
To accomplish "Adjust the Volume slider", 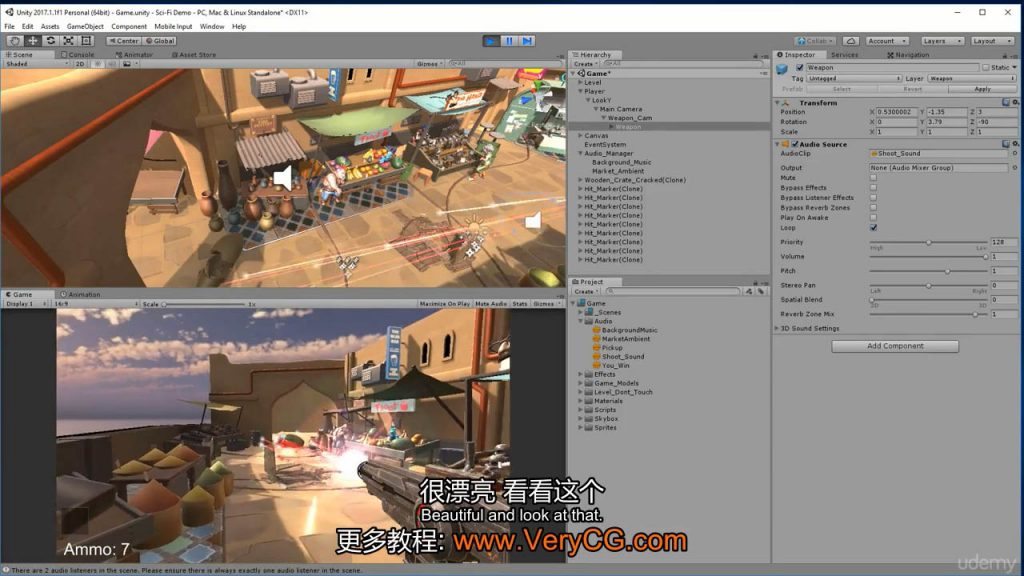I will coord(928,257).
